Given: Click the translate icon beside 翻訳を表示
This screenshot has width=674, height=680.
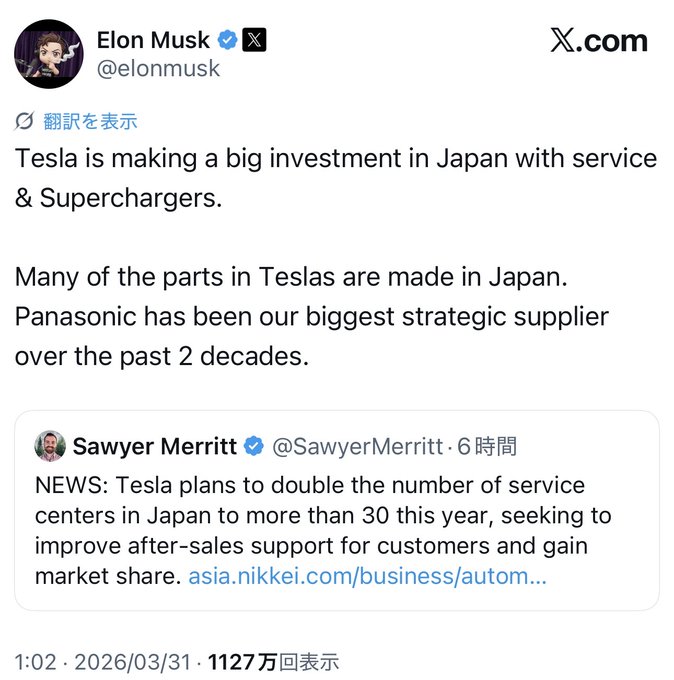Looking at the screenshot, I should (x=25, y=122).
